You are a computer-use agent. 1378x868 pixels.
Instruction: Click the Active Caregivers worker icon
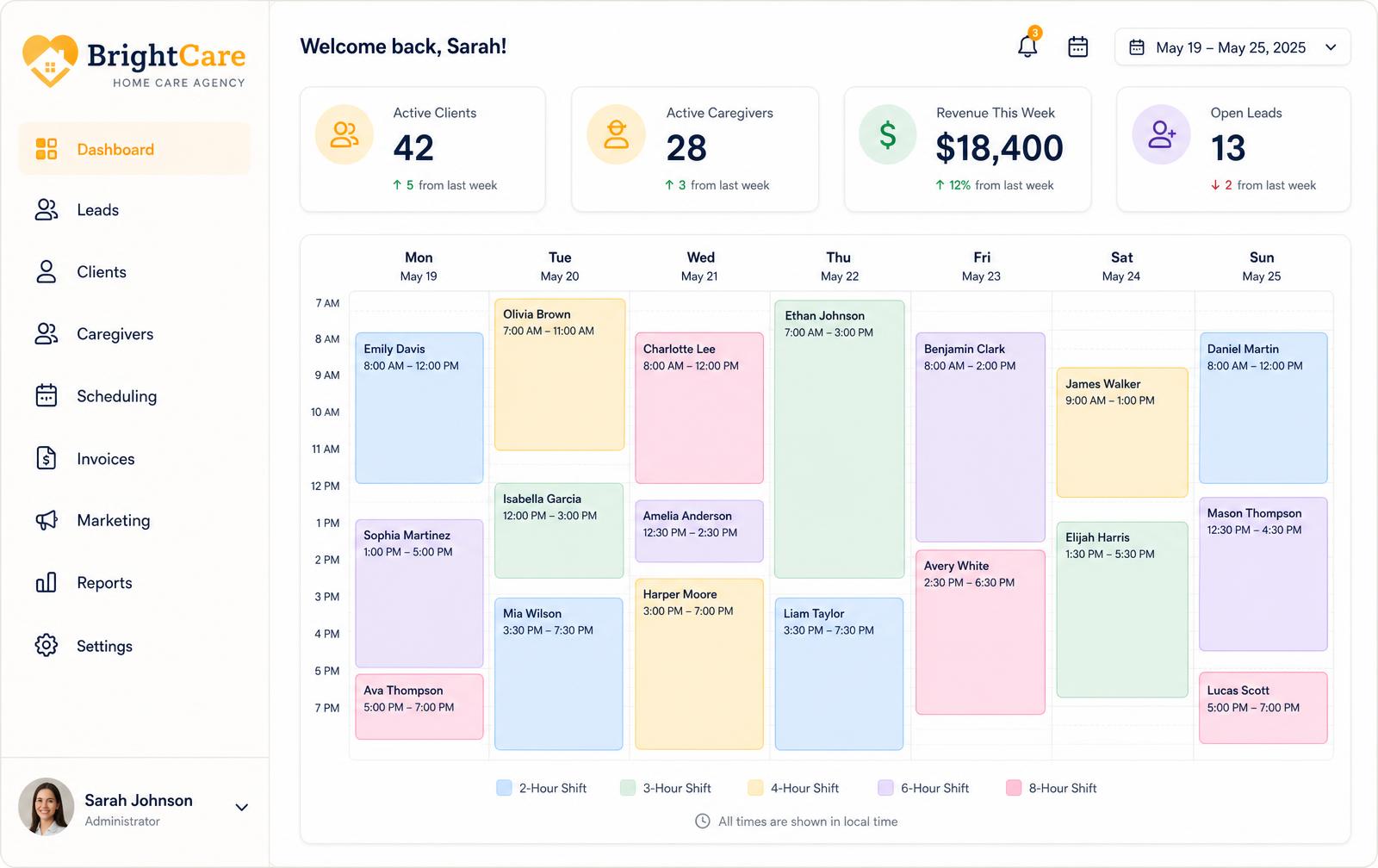click(617, 134)
